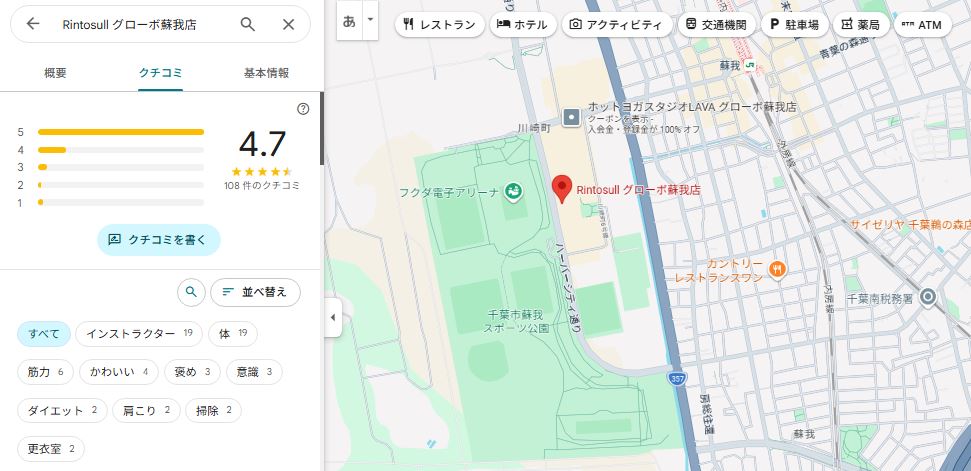Open the 基本情報 tab
971x471 pixels.
pyautogui.click(x=266, y=73)
